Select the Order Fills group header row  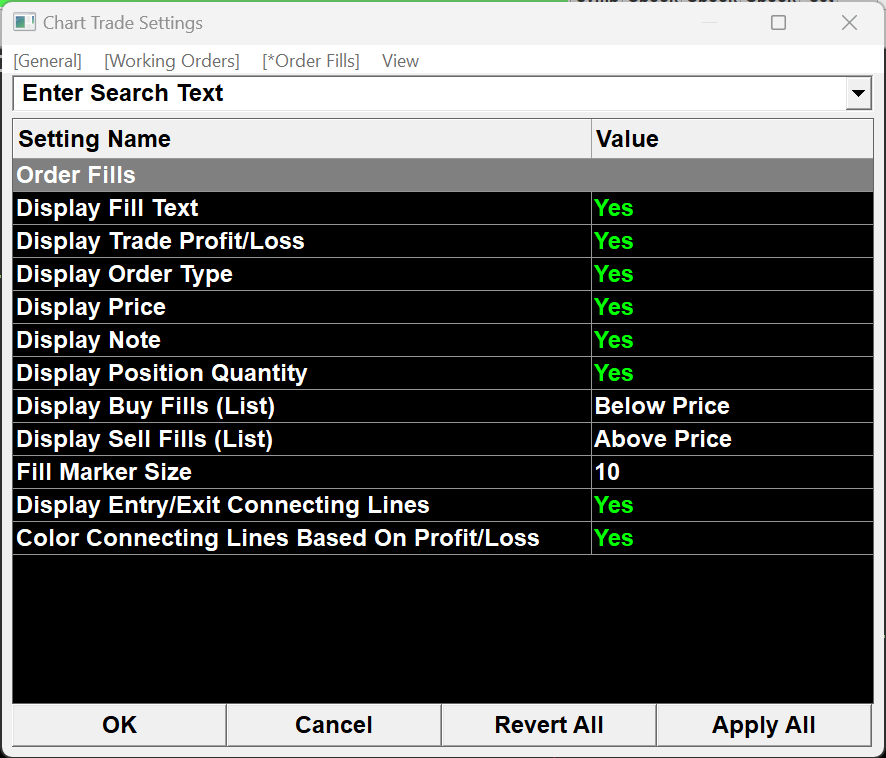click(443, 175)
